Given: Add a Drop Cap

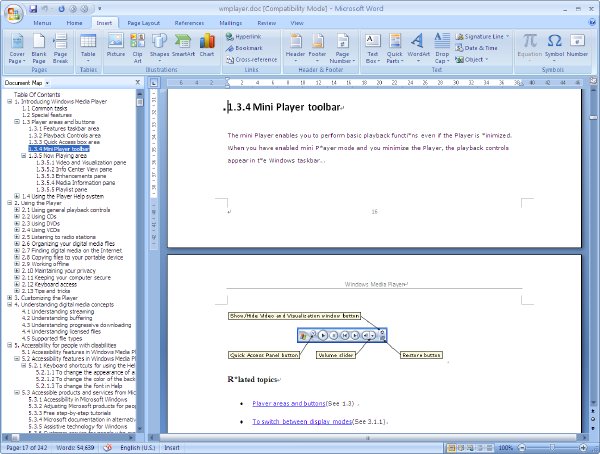Looking at the screenshot, I should pos(442,49).
